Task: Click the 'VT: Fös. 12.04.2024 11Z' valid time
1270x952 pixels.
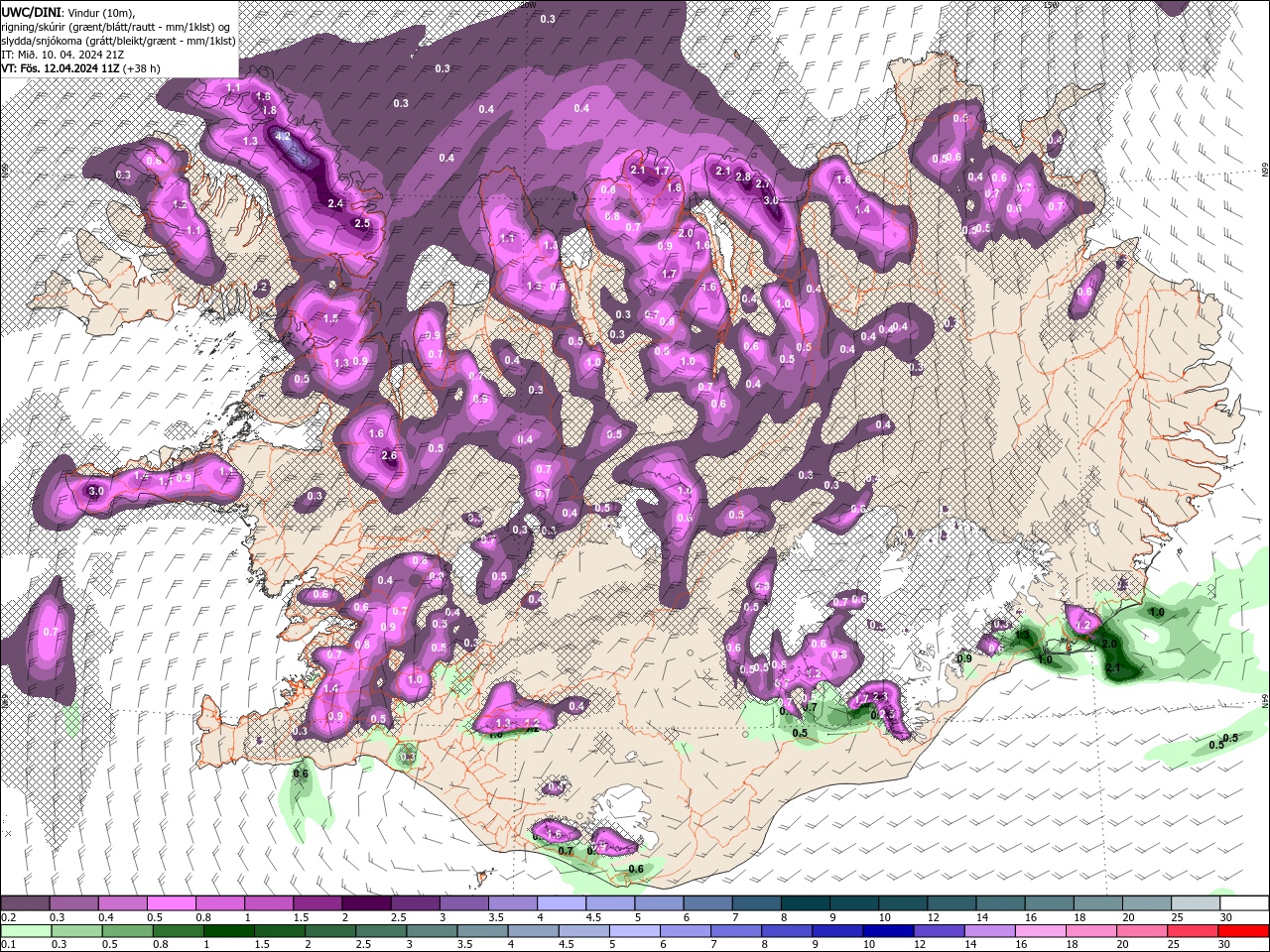Action: click(x=61, y=68)
